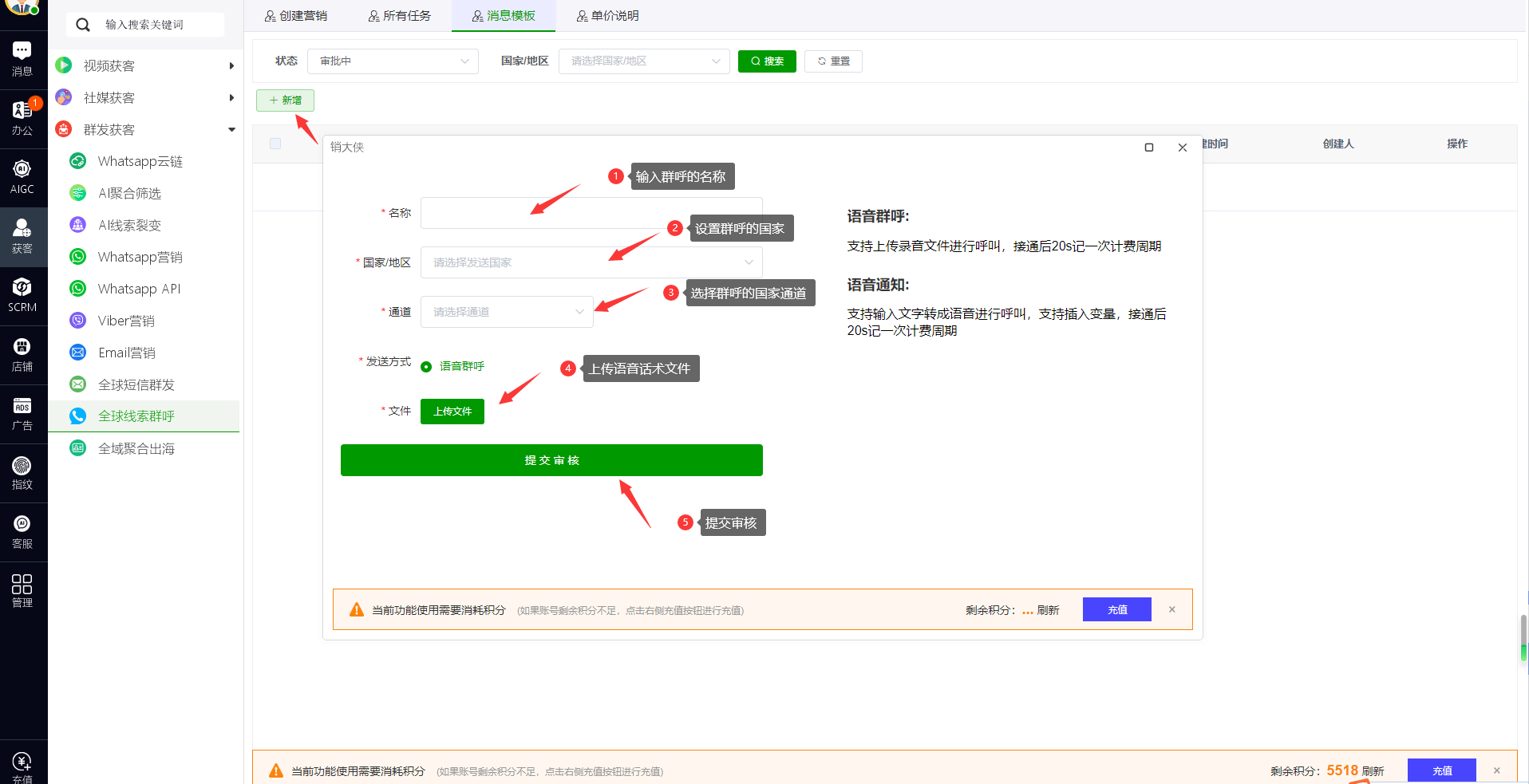Open the 办公 office sidebar icon
This screenshot has height=784, width=1529.
click(x=22, y=118)
